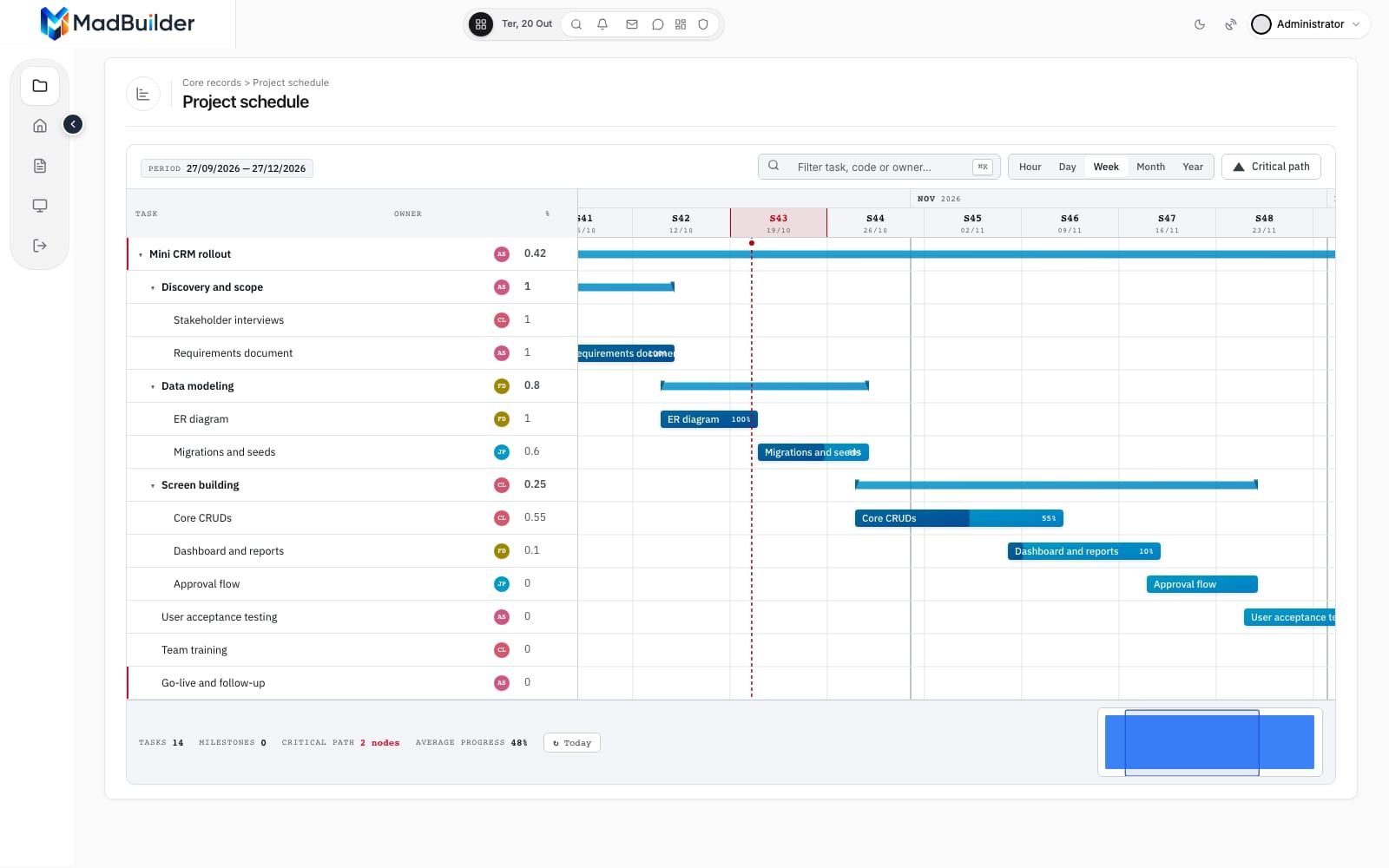Screen dimensions: 1389x868
Task: Open the chat bubble icon in the top bar
Action: (658, 24)
